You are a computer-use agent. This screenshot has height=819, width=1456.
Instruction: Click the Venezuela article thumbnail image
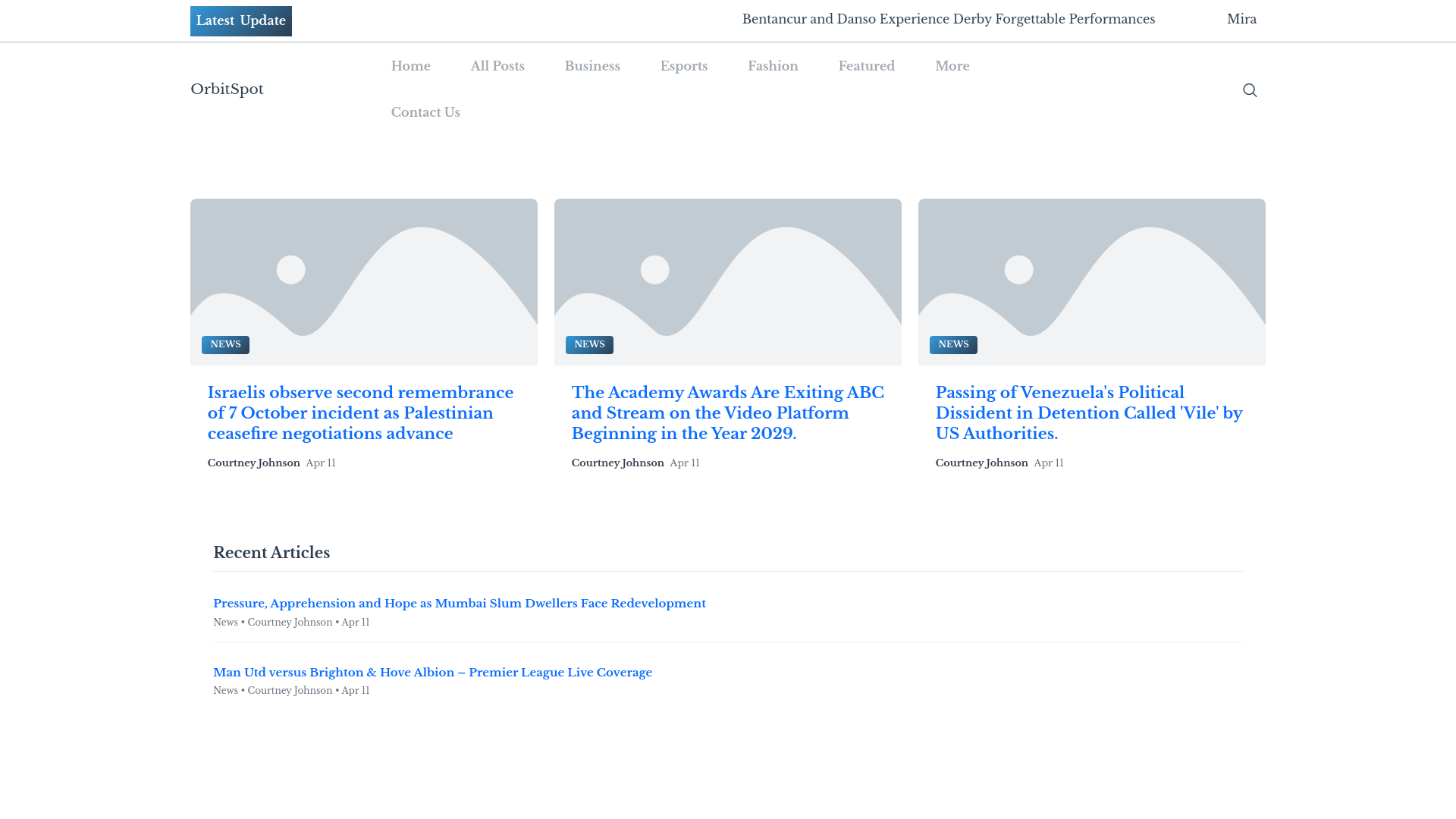1092,282
